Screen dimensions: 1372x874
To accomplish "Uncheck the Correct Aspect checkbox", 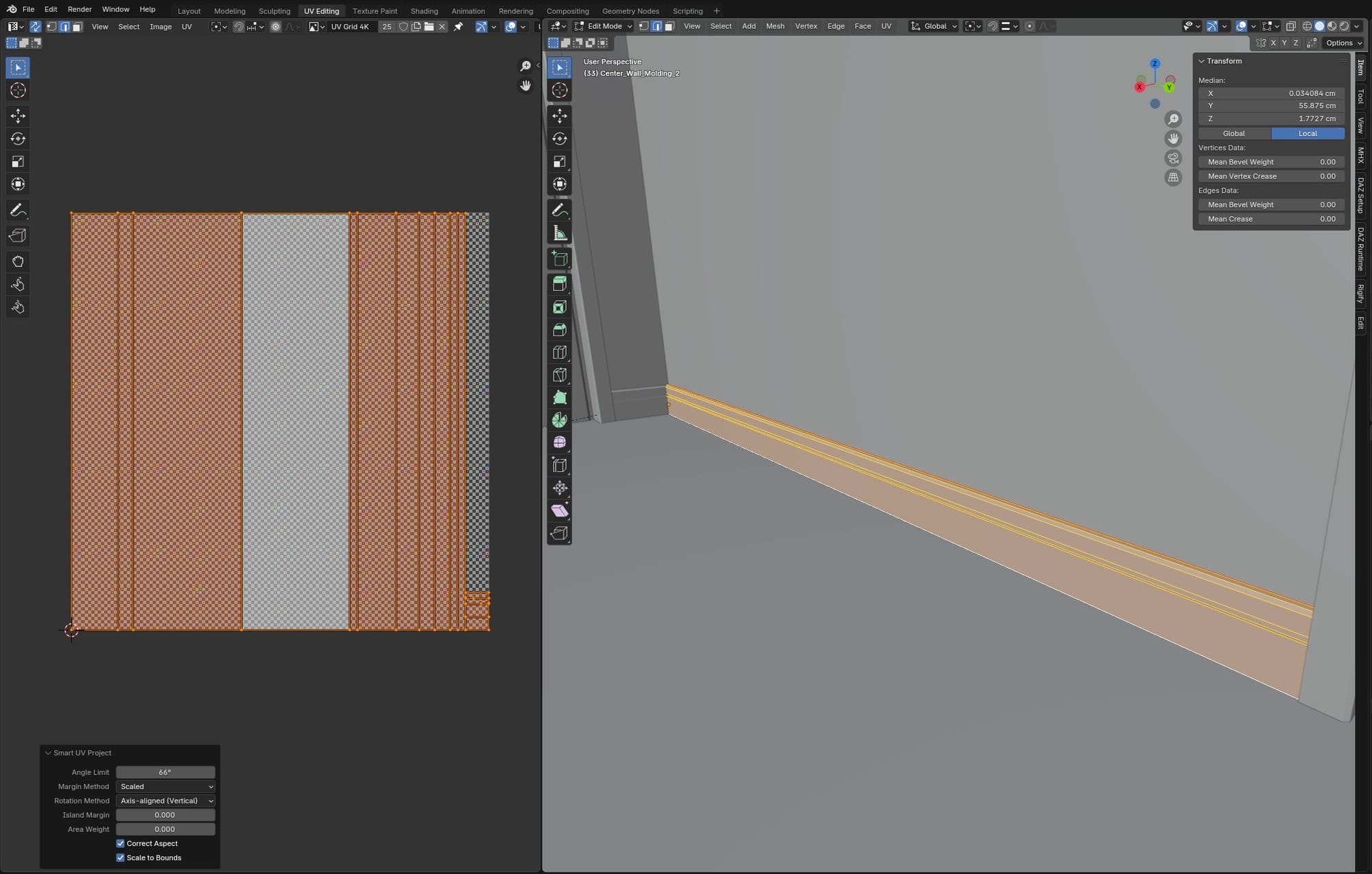I will [121, 843].
